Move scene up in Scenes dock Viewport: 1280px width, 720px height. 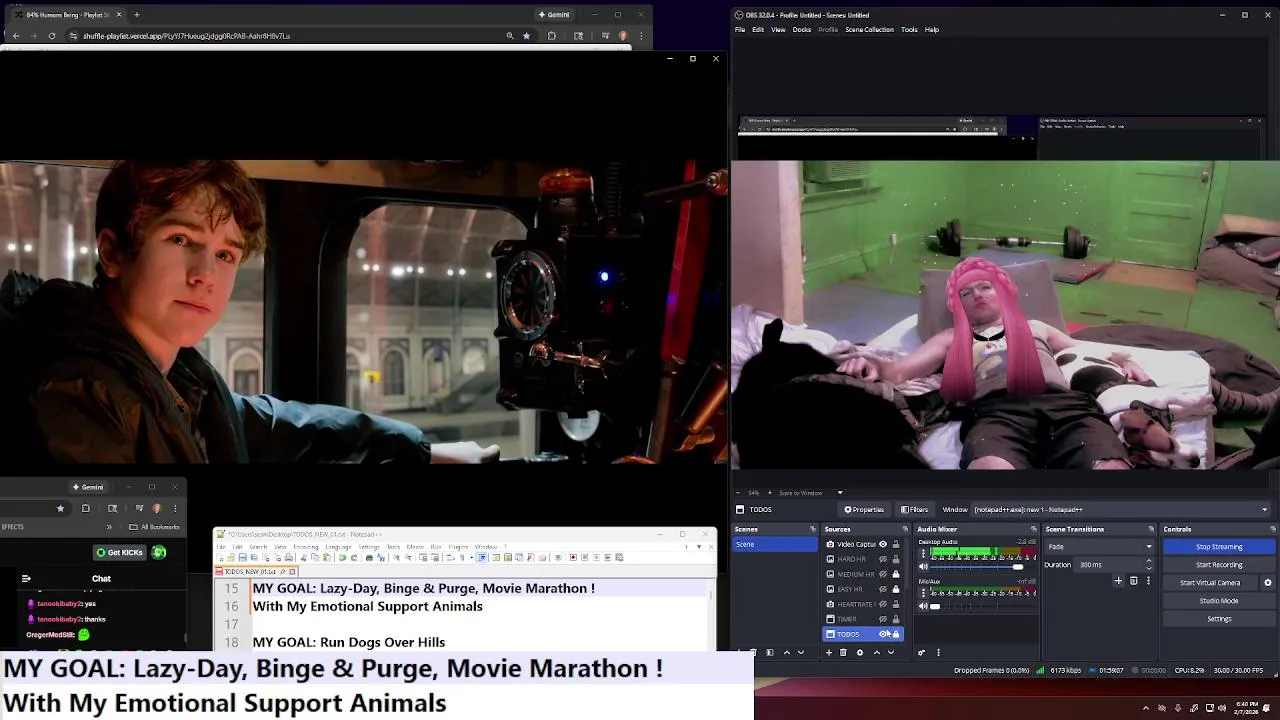click(786, 653)
